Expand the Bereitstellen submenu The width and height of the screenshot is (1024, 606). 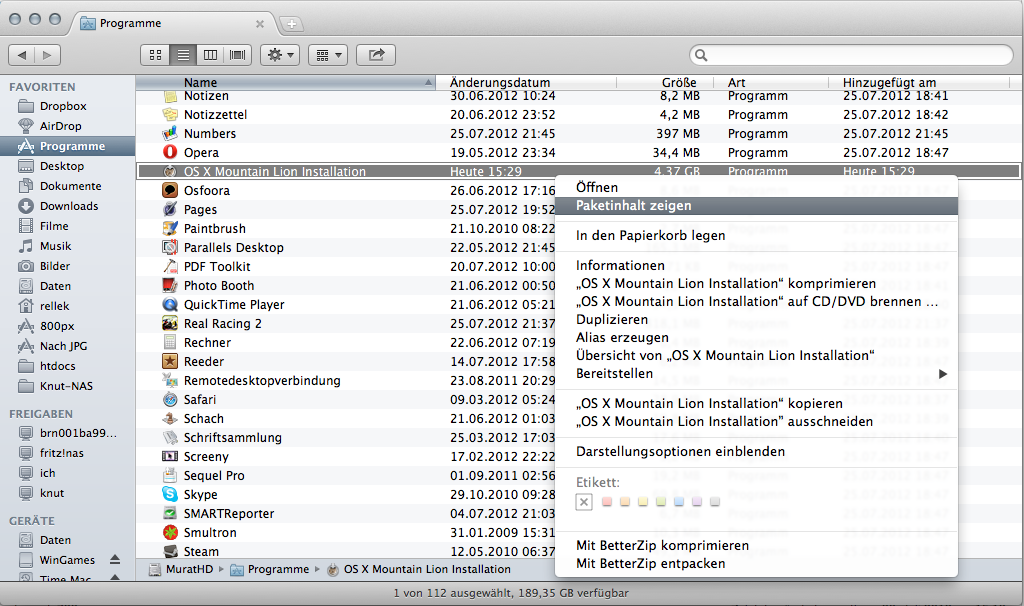[x=756, y=374]
